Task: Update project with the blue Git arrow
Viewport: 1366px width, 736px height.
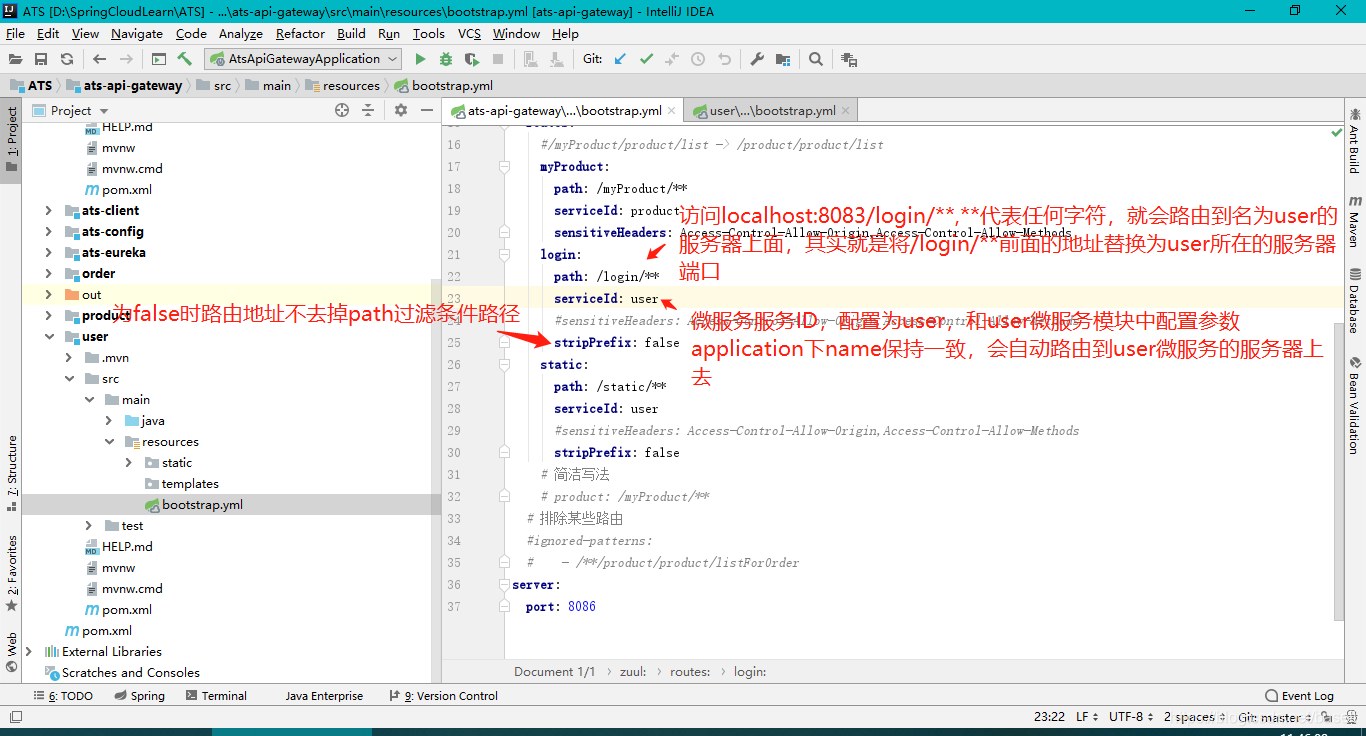Action: coord(620,59)
